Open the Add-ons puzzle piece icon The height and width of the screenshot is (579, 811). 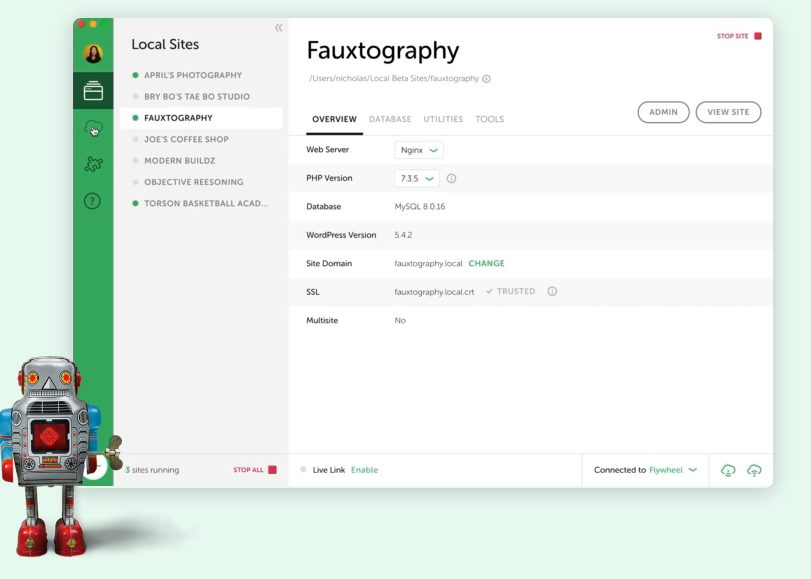(93, 164)
